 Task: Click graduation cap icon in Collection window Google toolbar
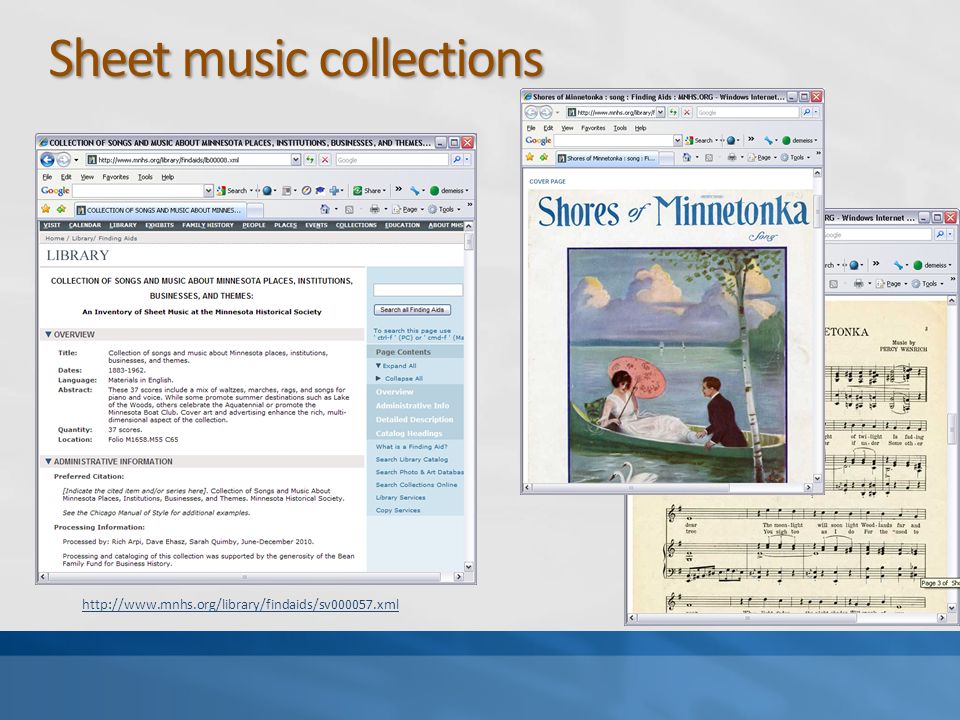320,190
